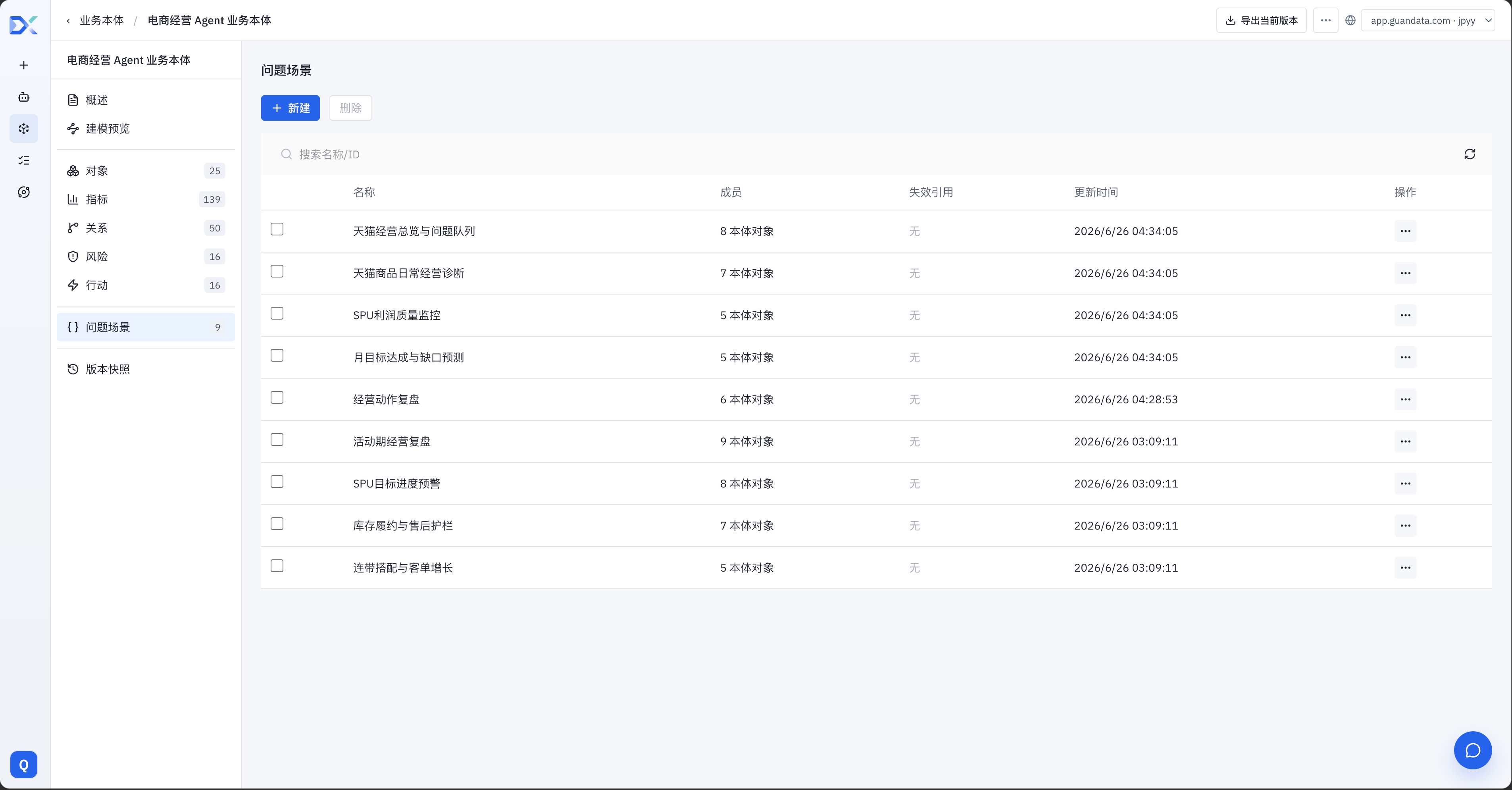
Task: Tick checkbox for SPU利润质量监控
Action: (x=277, y=314)
